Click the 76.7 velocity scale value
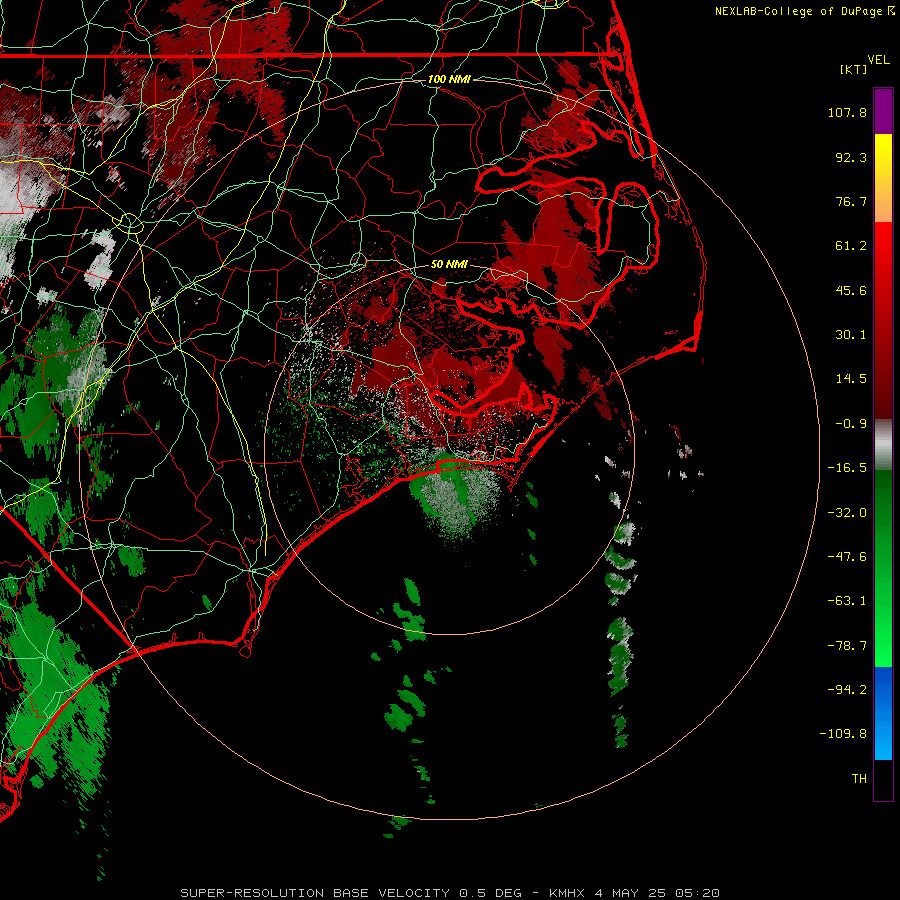Image resolution: width=900 pixels, height=900 pixels. coord(851,201)
